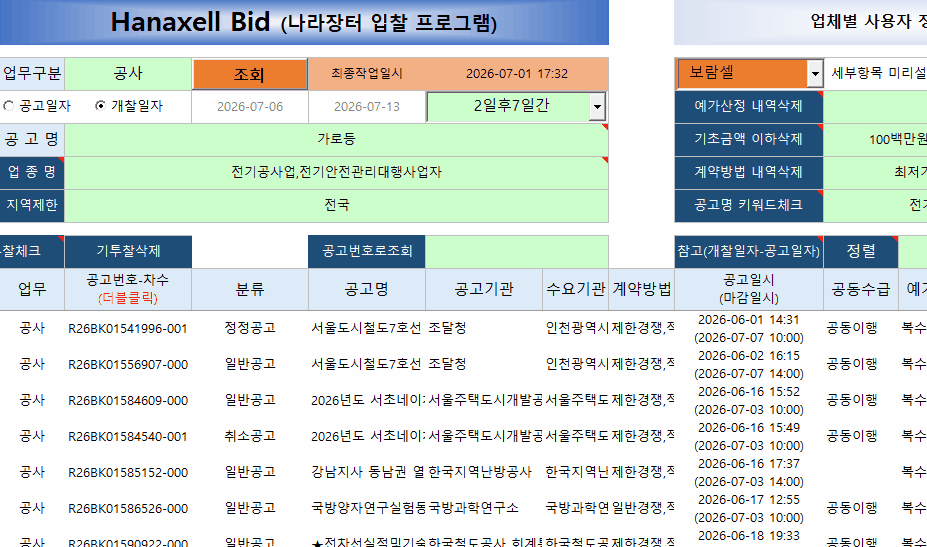Click the 기초금액 이하삭제 button

point(748,140)
